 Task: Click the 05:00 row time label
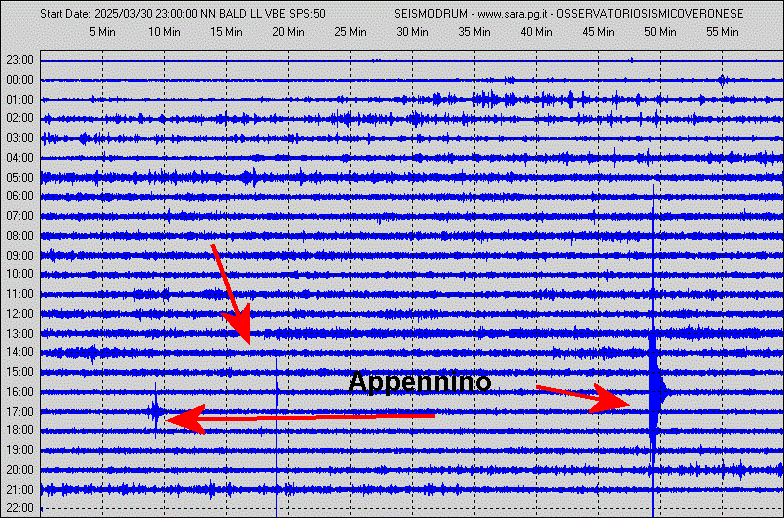coord(20,178)
